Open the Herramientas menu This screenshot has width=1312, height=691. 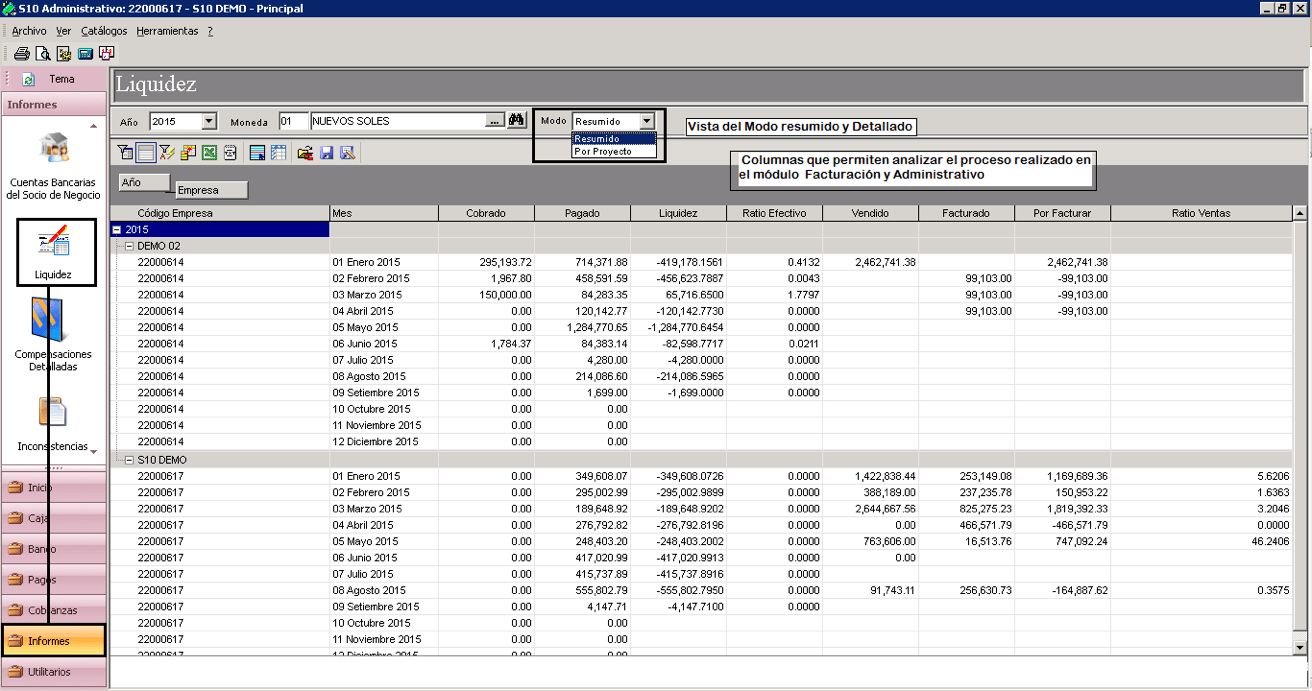167,31
